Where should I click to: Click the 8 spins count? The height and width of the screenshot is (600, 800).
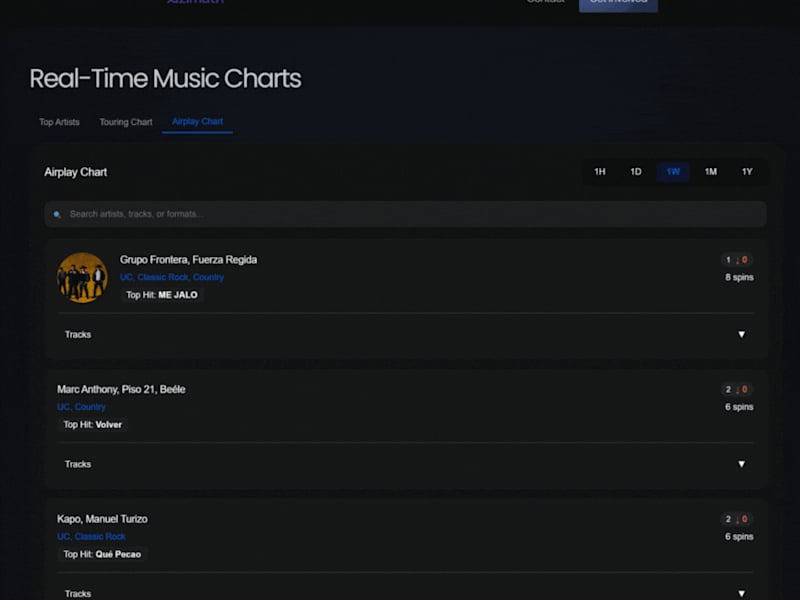point(739,277)
